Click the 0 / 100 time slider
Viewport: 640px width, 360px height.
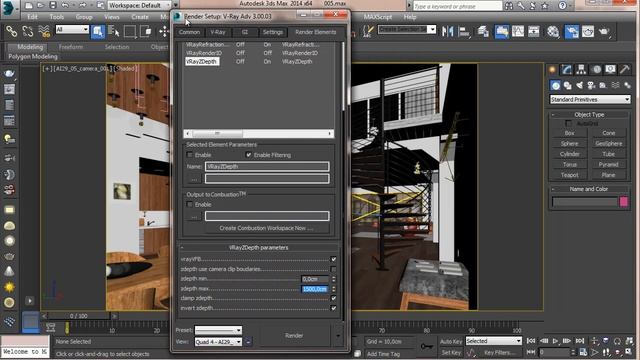tap(78, 316)
